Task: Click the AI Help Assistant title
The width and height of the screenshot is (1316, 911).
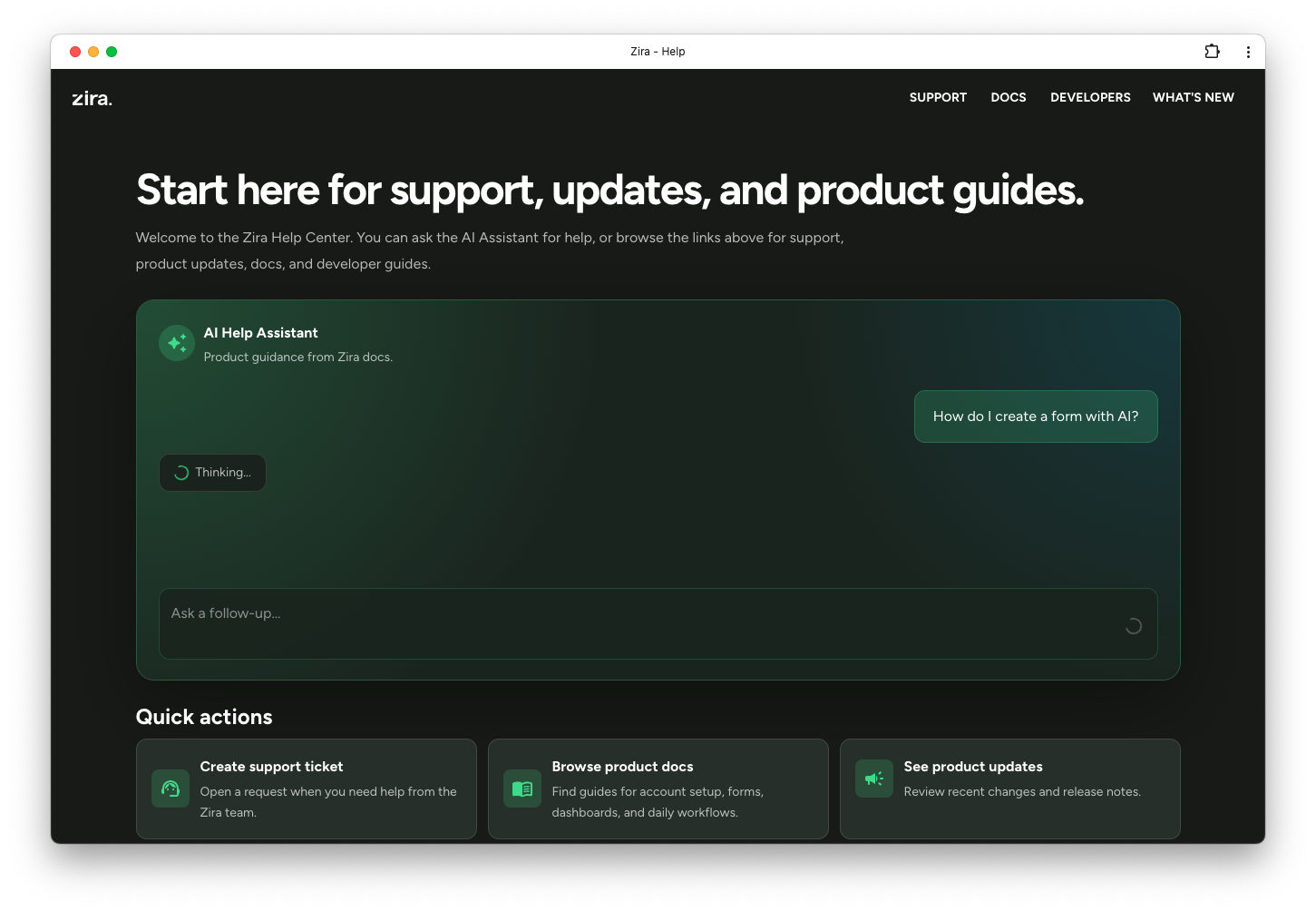Action: [x=261, y=333]
